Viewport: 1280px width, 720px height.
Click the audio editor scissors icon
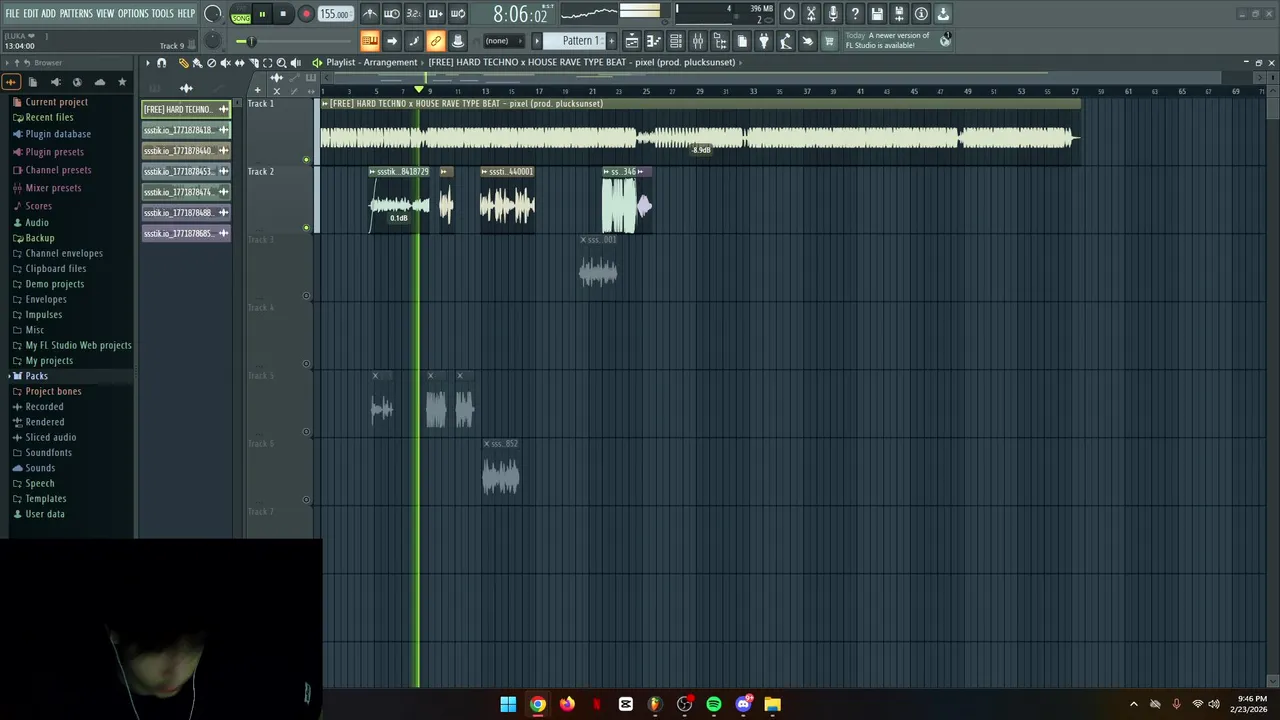[811, 14]
